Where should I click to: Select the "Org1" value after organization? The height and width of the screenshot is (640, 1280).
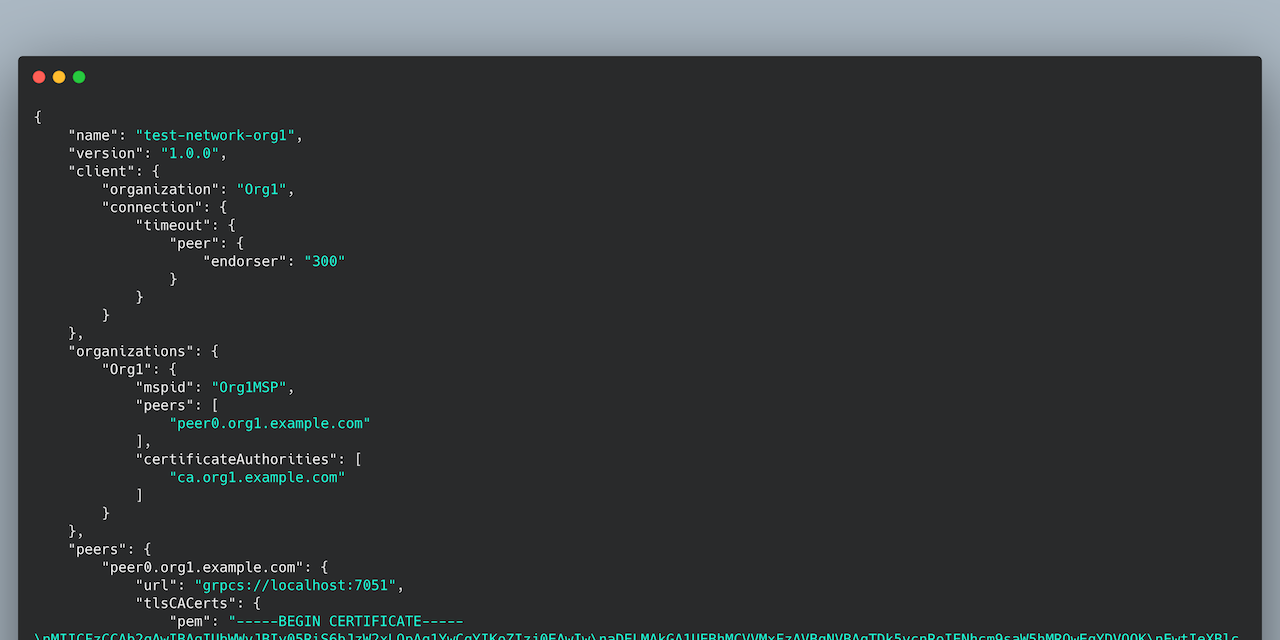(x=261, y=189)
